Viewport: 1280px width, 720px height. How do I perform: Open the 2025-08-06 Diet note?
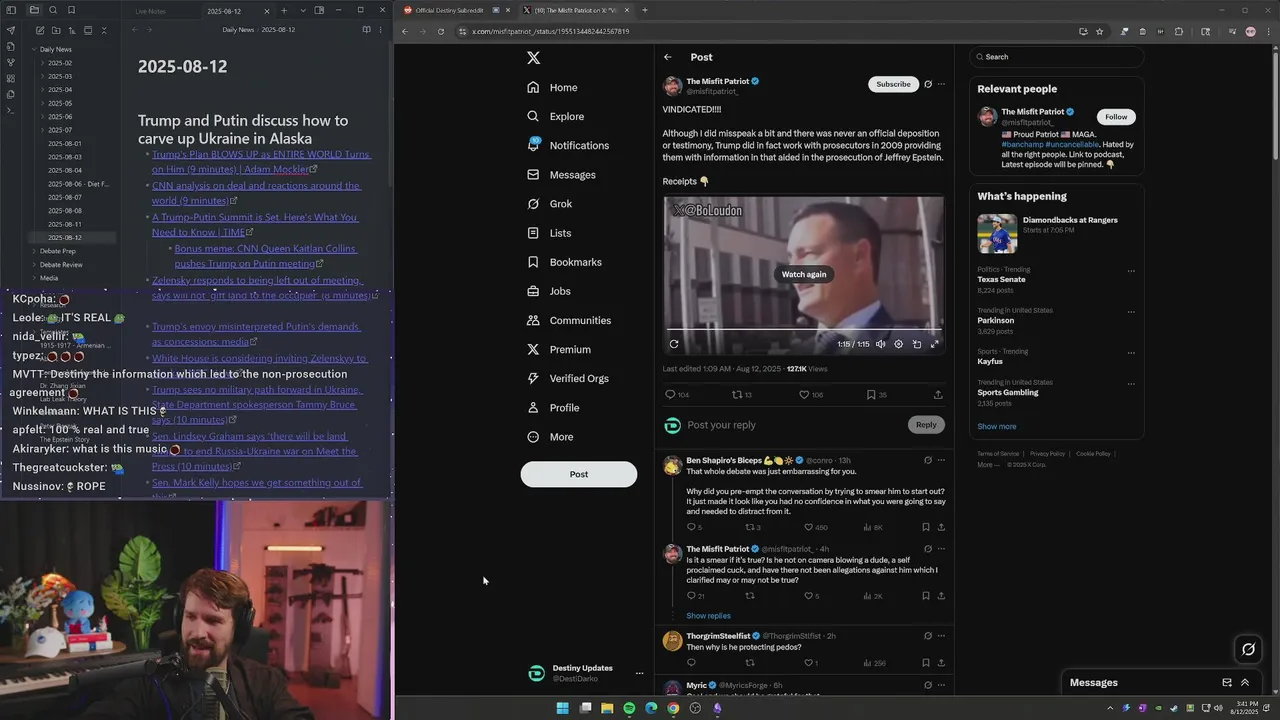[x=78, y=184]
